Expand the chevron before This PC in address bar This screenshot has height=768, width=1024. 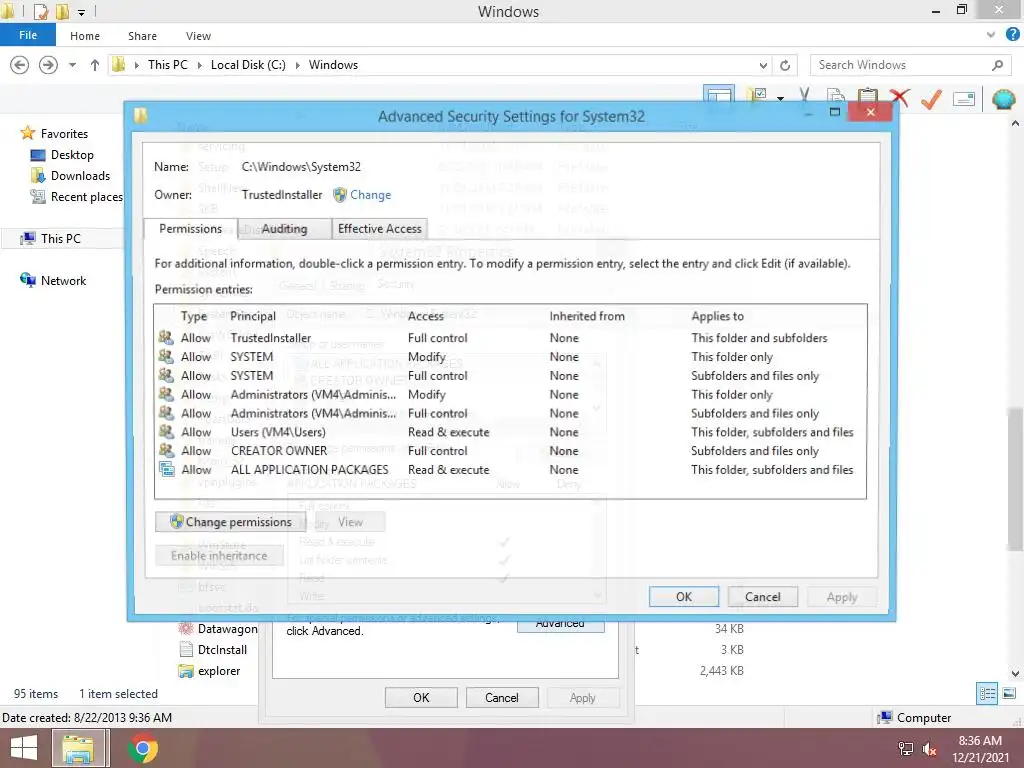coord(136,65)
